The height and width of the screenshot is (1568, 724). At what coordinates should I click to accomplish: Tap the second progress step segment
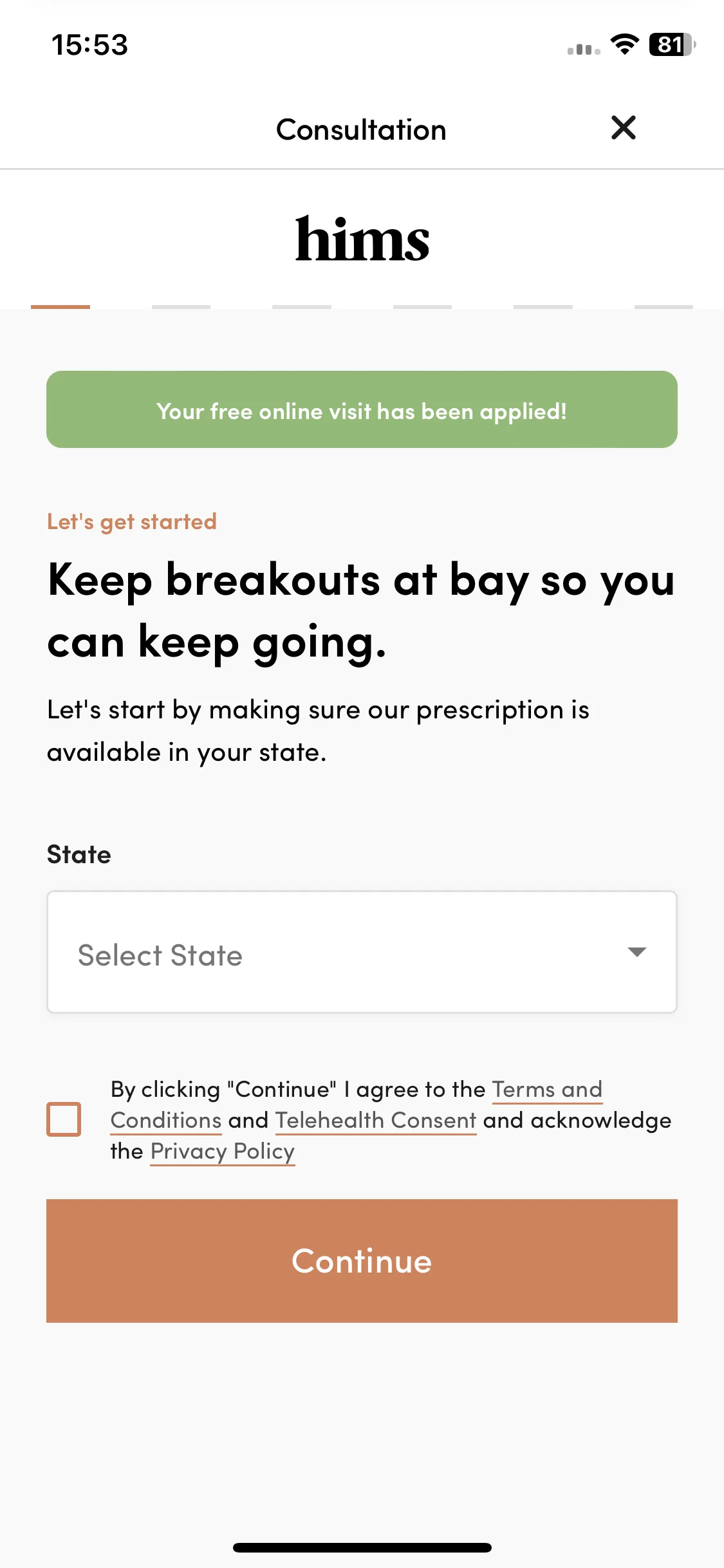[181, 307]
